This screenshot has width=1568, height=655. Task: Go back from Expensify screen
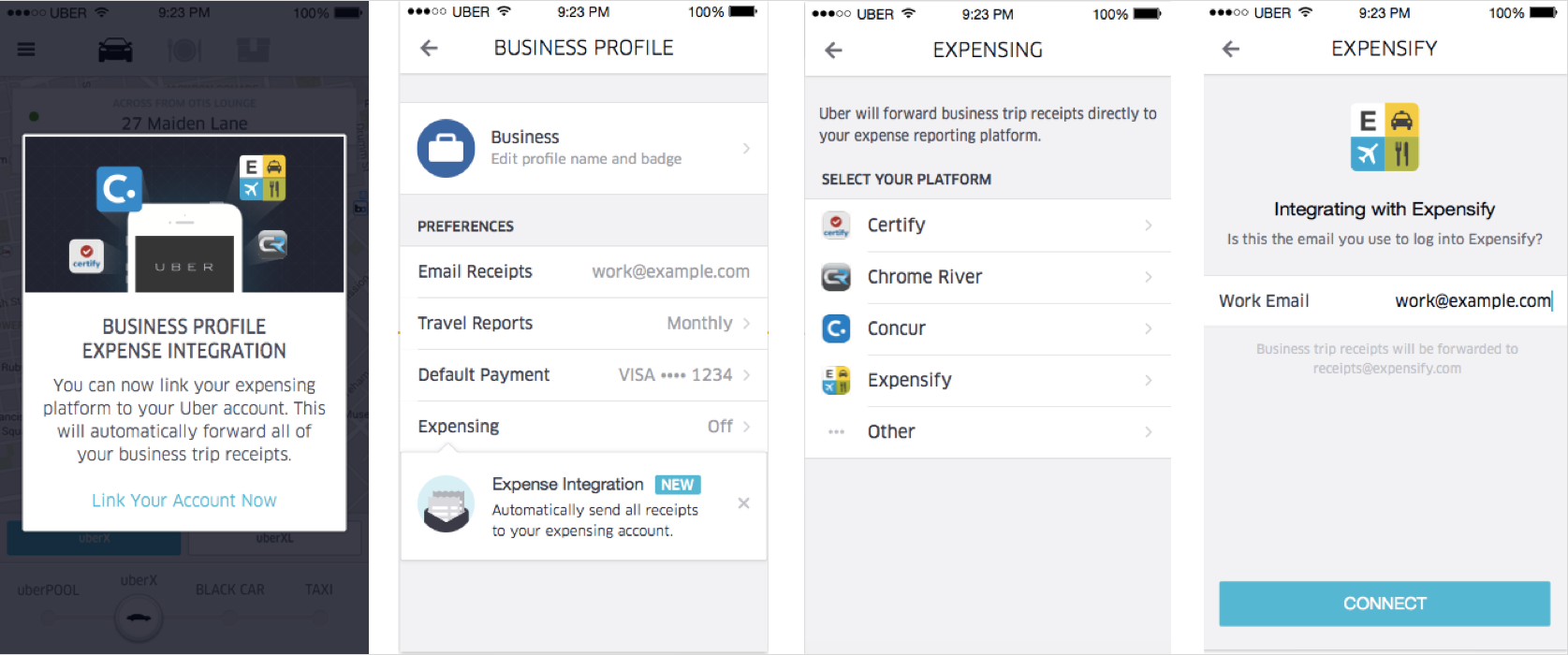pos(1231,50)
